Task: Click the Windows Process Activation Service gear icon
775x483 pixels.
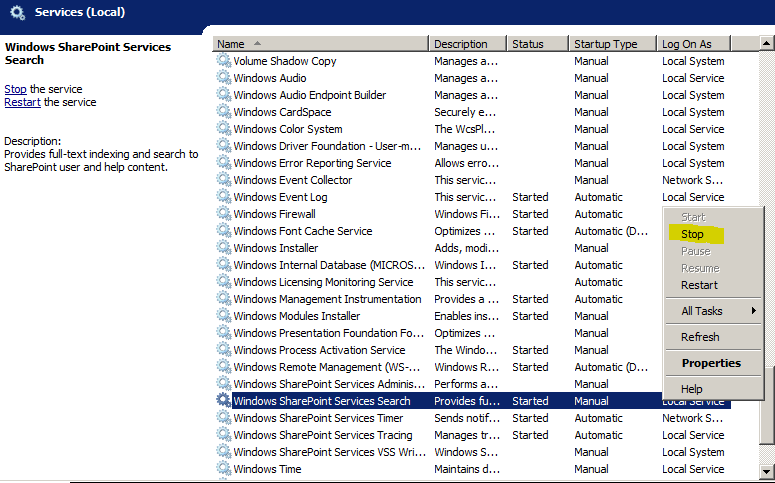Action: [x=223, y=350]
